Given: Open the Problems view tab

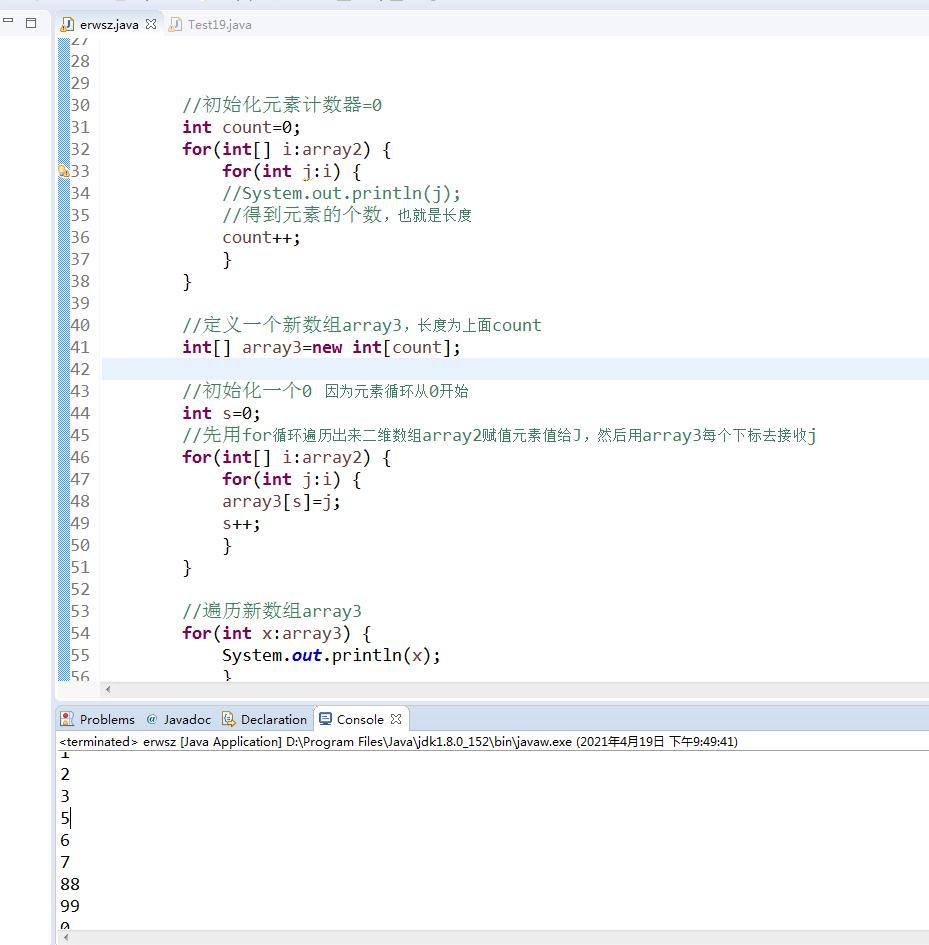Looking at the screenshot, I should 99,719.
